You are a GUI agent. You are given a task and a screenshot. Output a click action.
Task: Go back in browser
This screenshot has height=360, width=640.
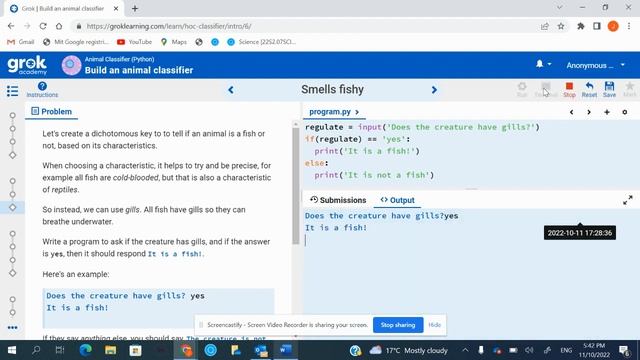pos(11,26)
